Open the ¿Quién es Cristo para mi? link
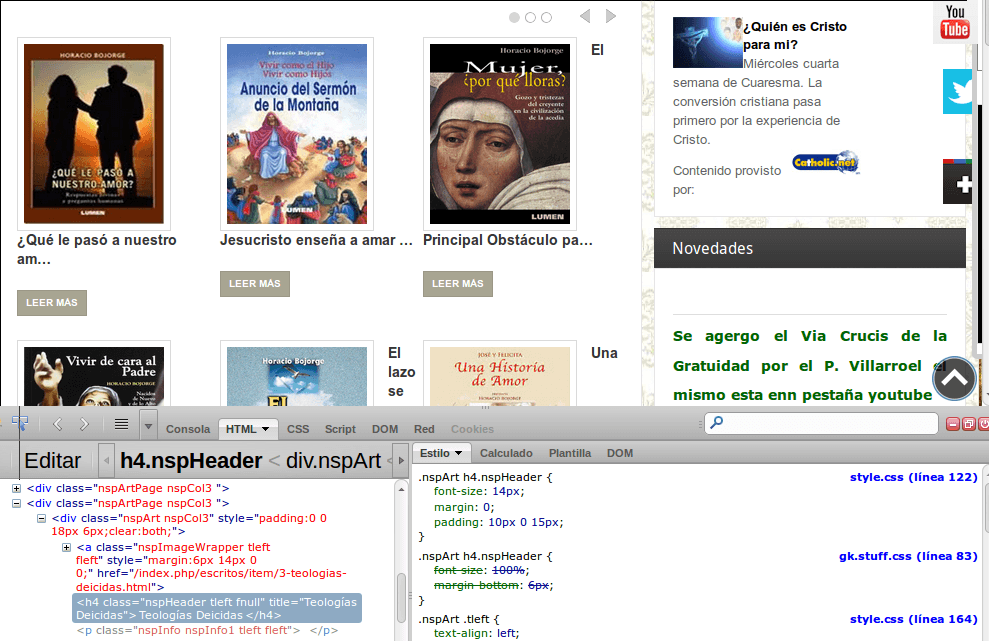This screenshot has width=989, height=641. coord(795,35)
